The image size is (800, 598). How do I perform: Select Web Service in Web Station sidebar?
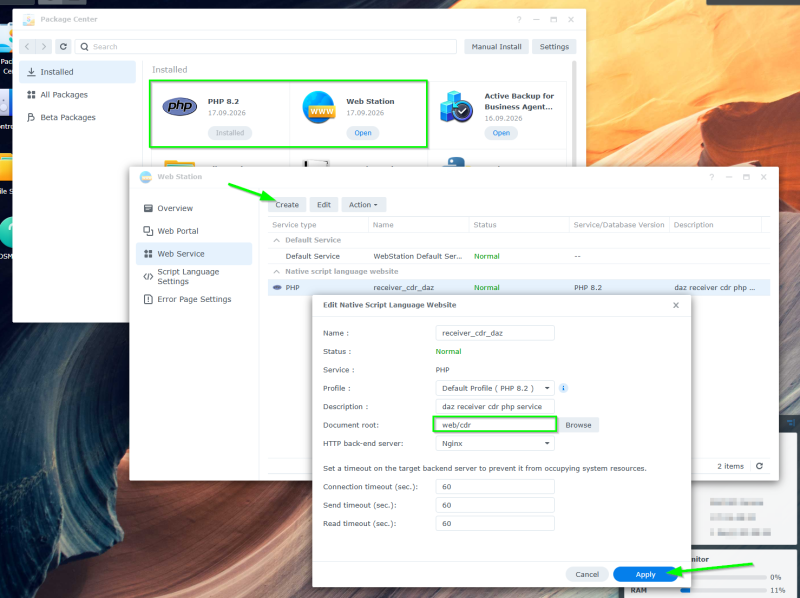pyautogui.click(x=194, y=254)
